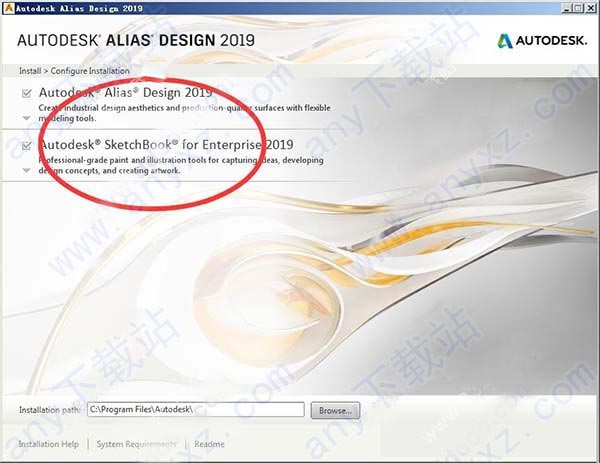
Task: Select the Autodesk Alias Design 2019 title text
Action: click(126, 93)
